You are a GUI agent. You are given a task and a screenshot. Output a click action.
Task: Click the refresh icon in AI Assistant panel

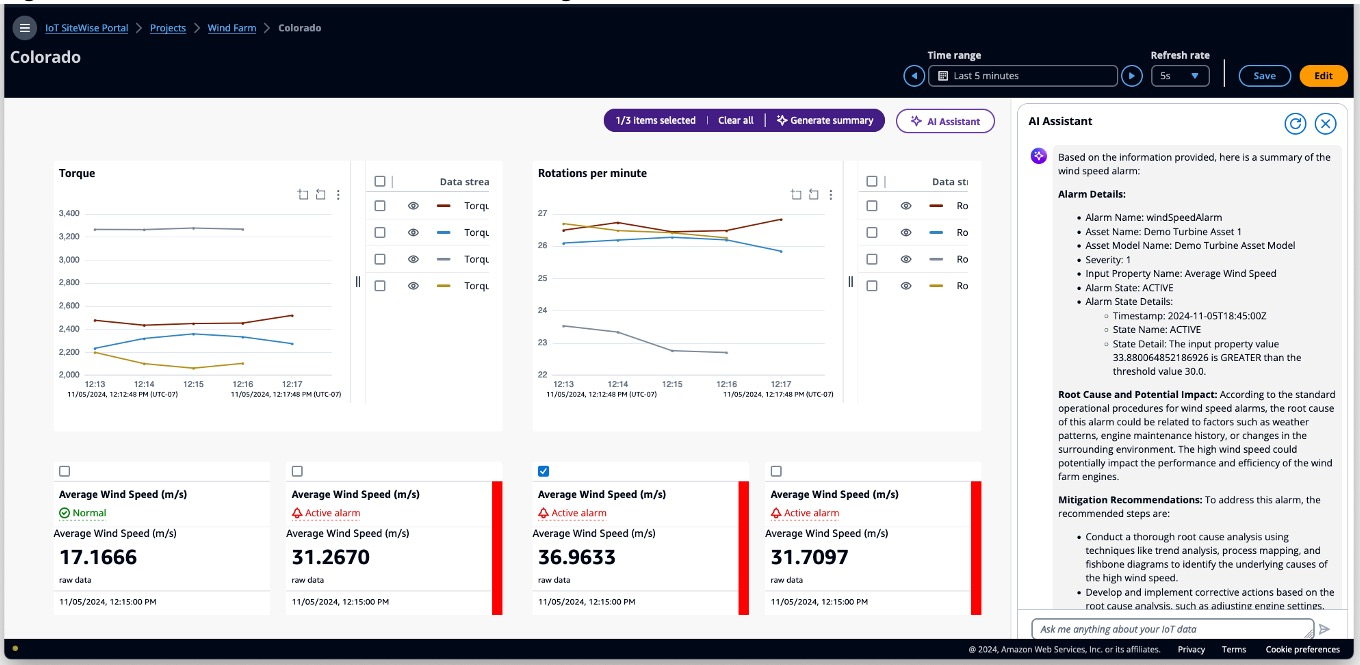tap(1295, 123)
